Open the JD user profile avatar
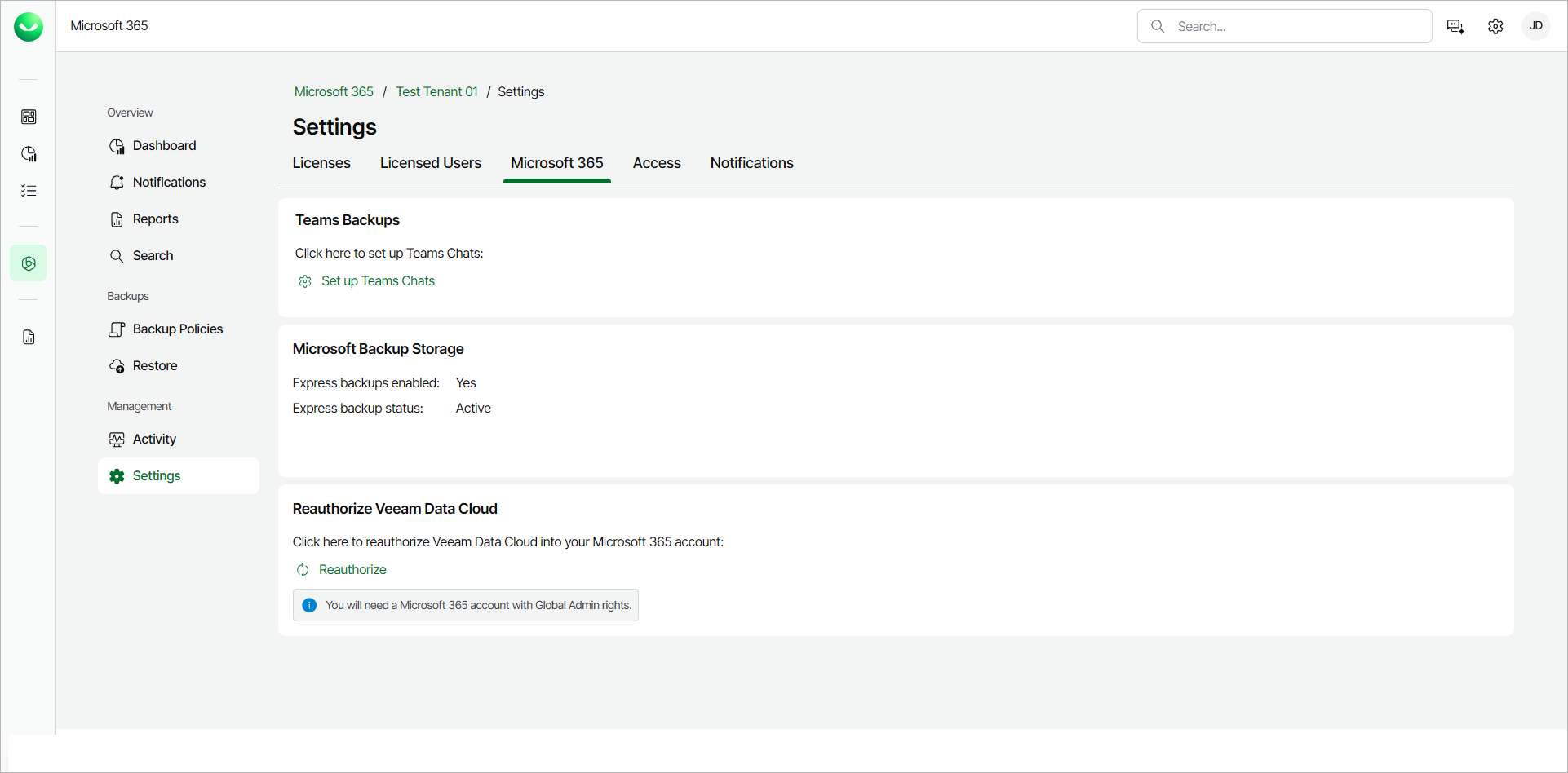This screenshot has width=1568, height=773. click(1535, 26)
